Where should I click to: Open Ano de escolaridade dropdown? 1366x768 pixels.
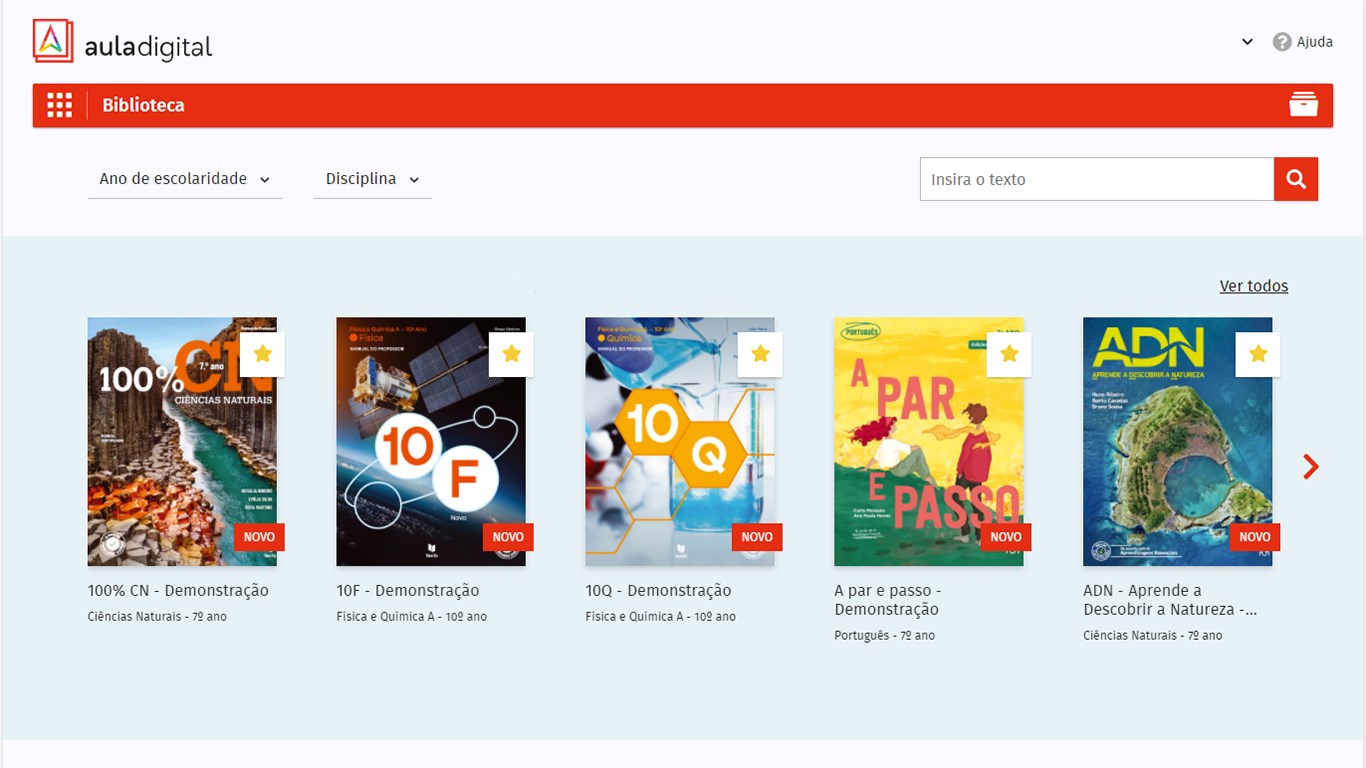tap(185, 179)
